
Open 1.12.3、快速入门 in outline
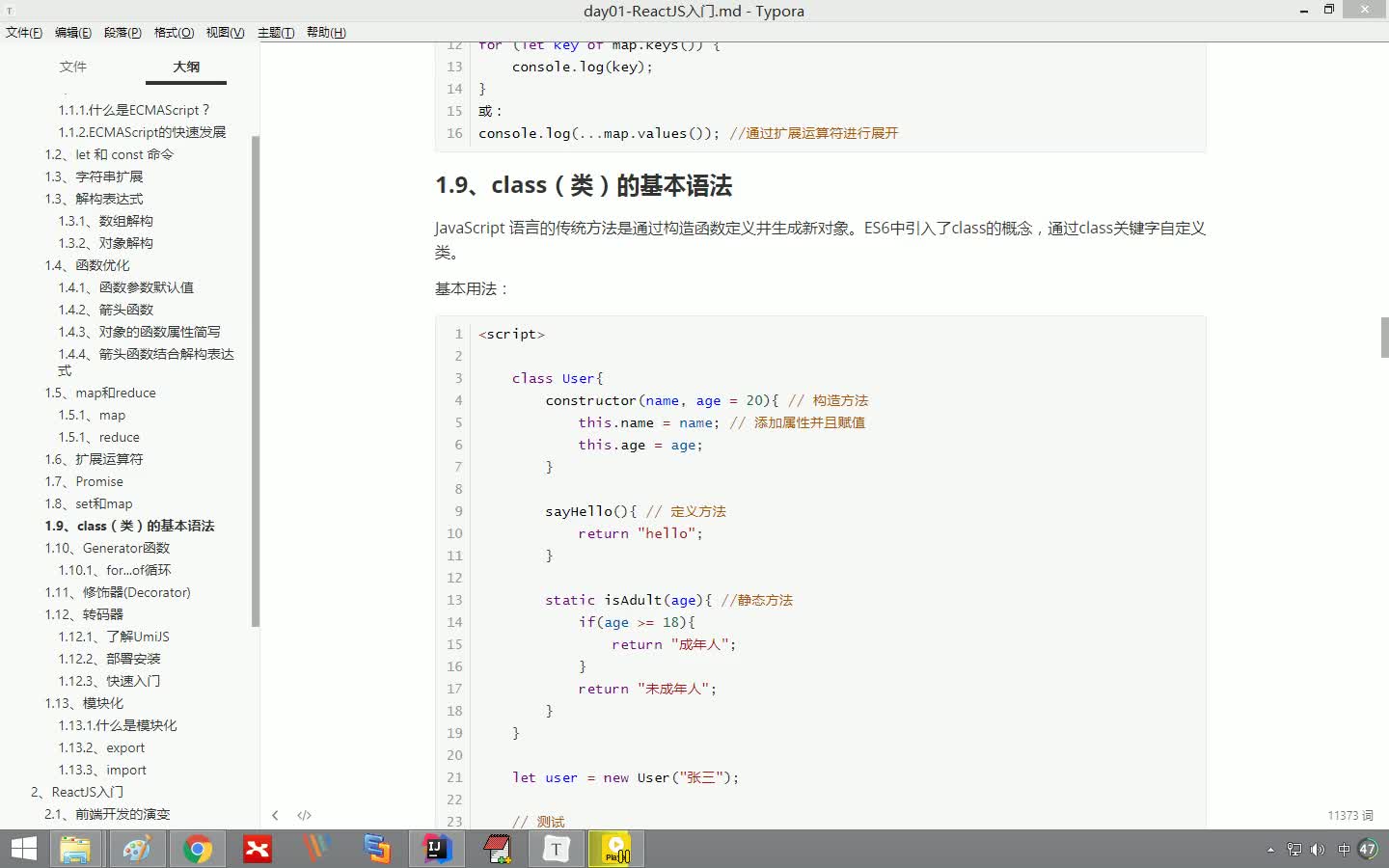pyautogui.click(x=109, y=681)
